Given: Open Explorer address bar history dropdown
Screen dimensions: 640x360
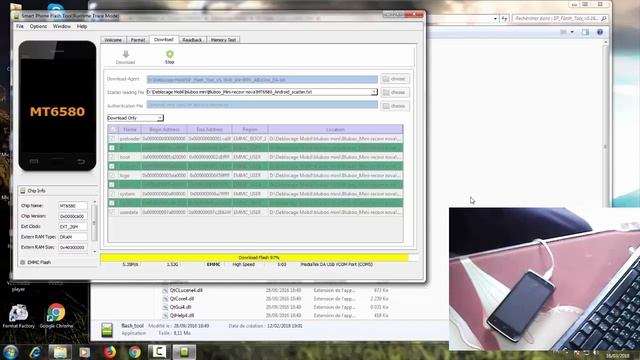Looking at the screenshot, I should click(x=495, y=18).
